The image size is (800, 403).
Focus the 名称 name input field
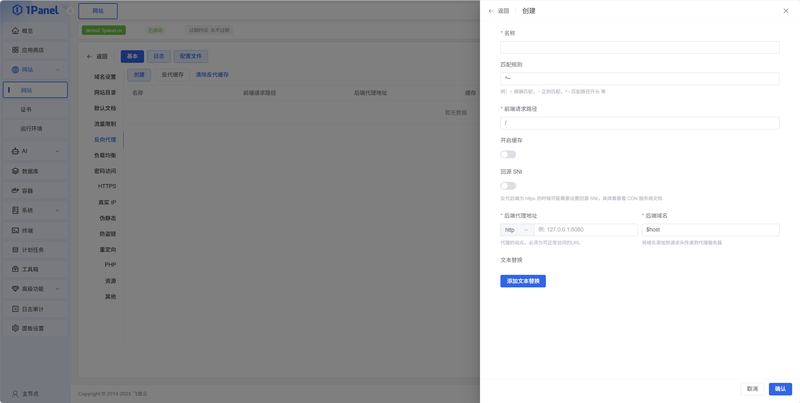tap(640, 47)
